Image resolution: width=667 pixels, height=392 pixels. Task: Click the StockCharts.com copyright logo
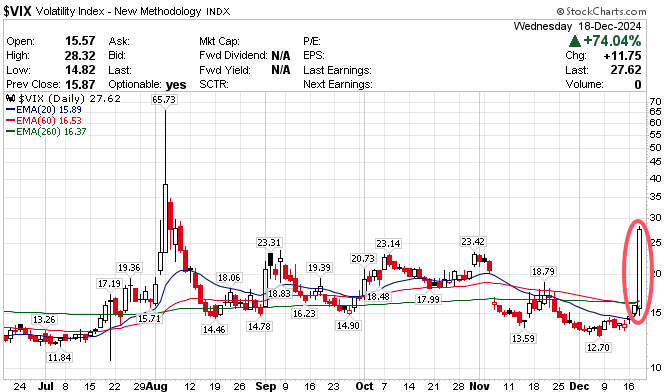pos(601,11)
